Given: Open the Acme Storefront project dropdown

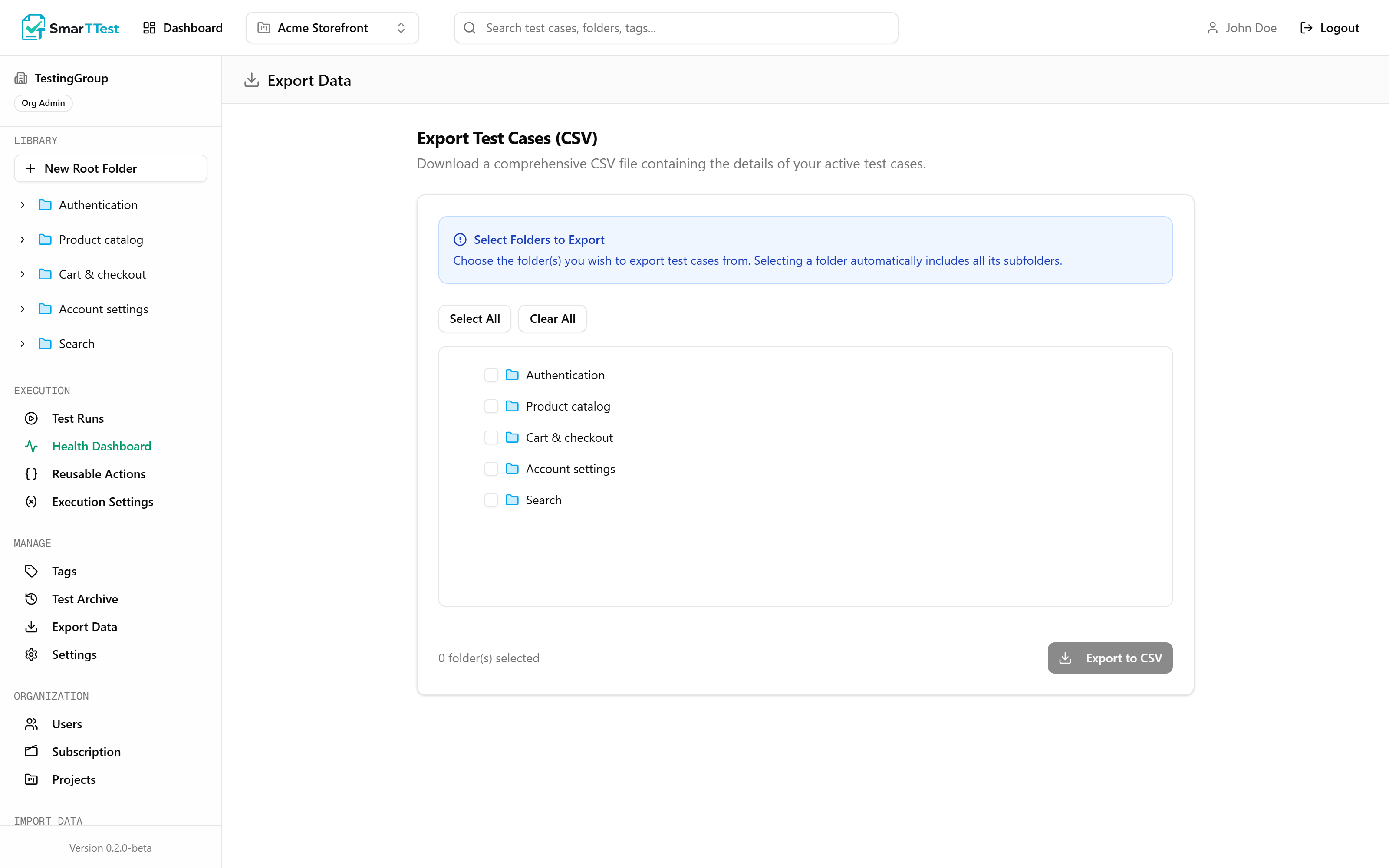Looking at the screenshot, I should [332, 27].
